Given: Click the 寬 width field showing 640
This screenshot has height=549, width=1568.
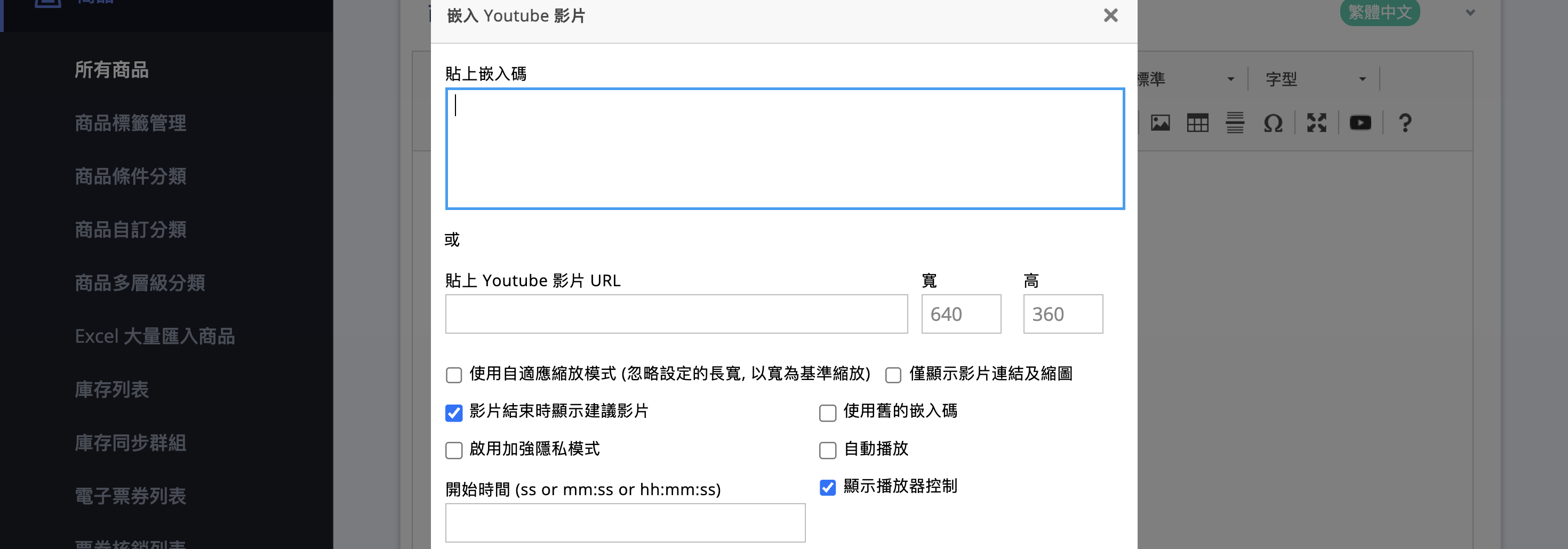Looking at the screenshot, I should pos(961,314).
